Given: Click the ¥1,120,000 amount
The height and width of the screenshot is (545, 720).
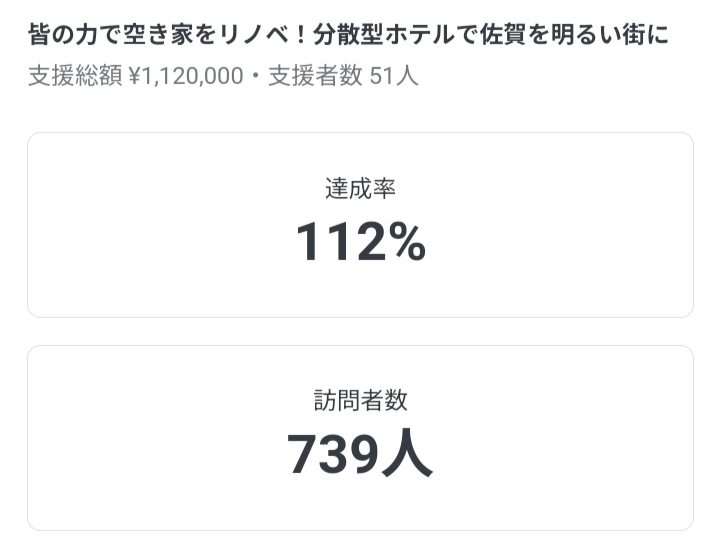Looking at the screenshot, I should pyautogui.click(x=186, y=77).
